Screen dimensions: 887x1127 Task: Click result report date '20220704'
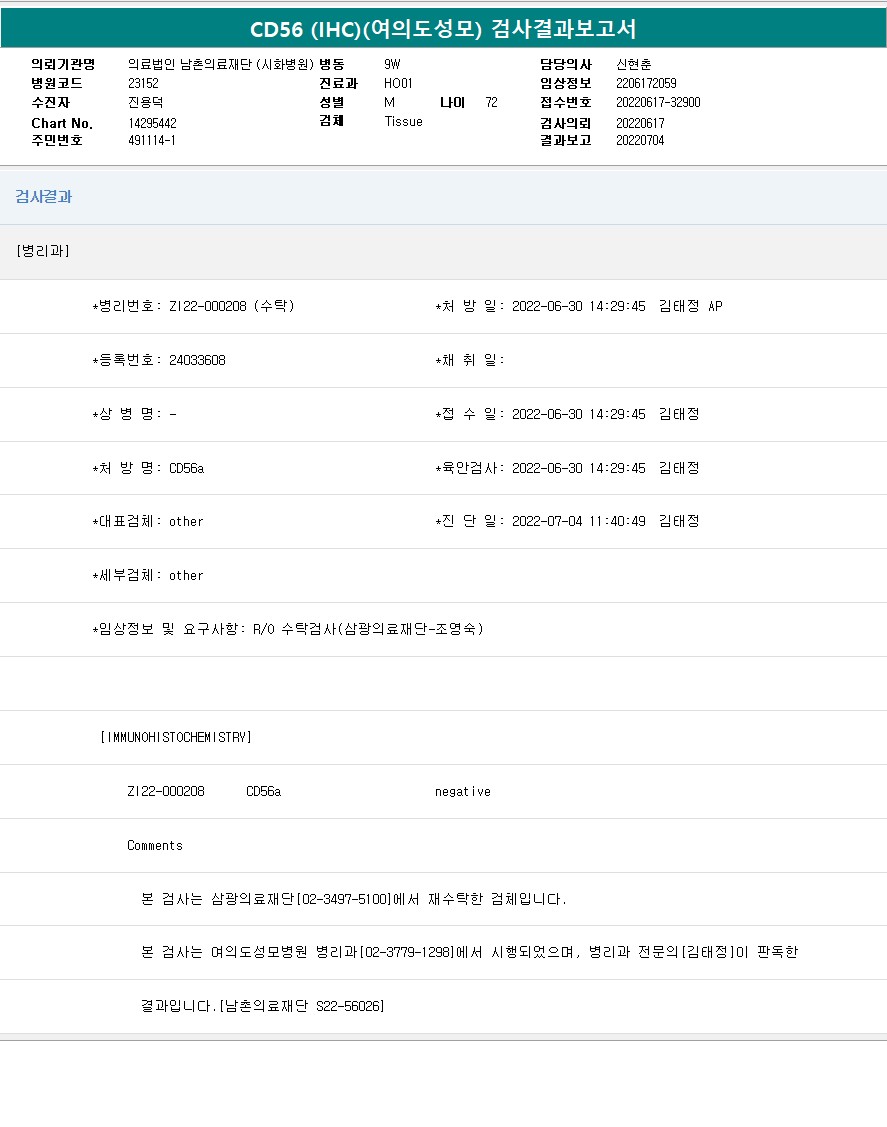[640, 140]
